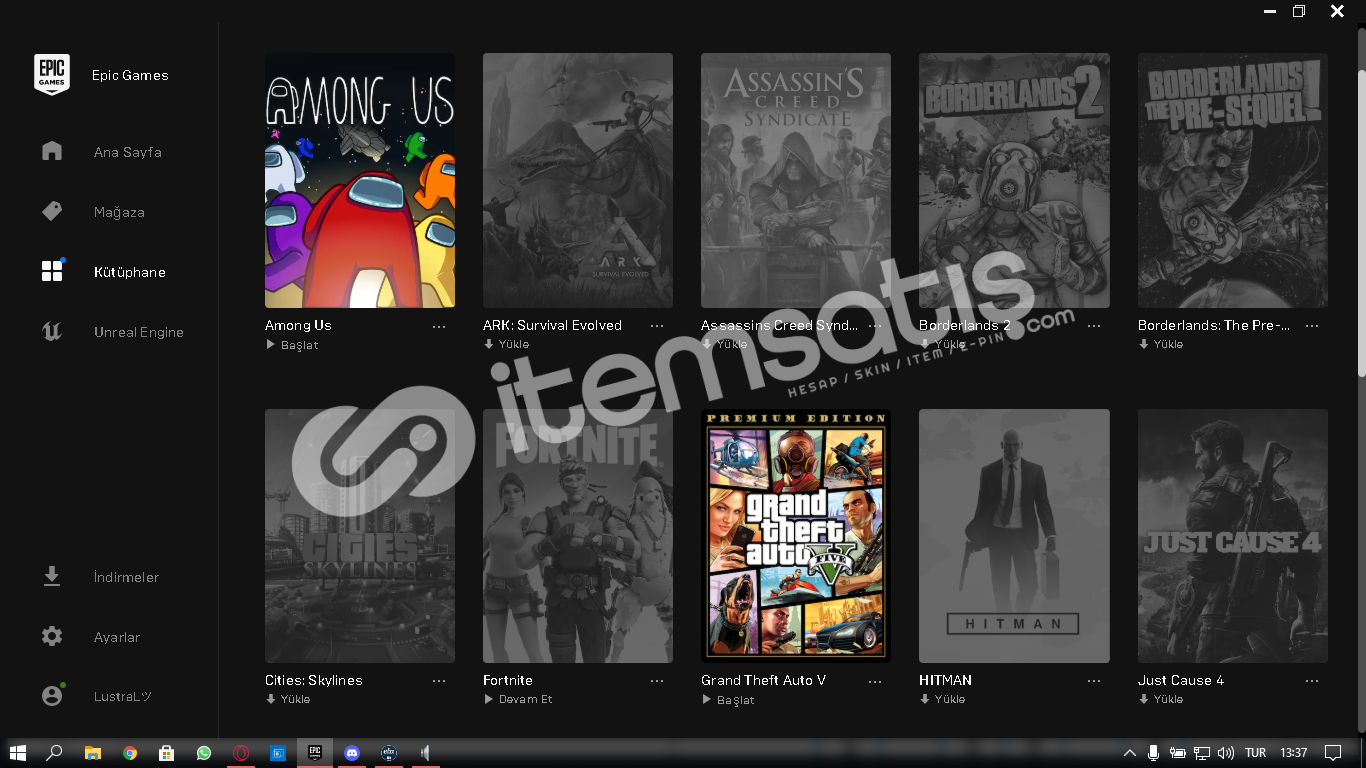Image resolution: width=1366 pixels, height=768 pixels.
Task: Click the Unreal Engine logo icon
Action: point(52,331)
